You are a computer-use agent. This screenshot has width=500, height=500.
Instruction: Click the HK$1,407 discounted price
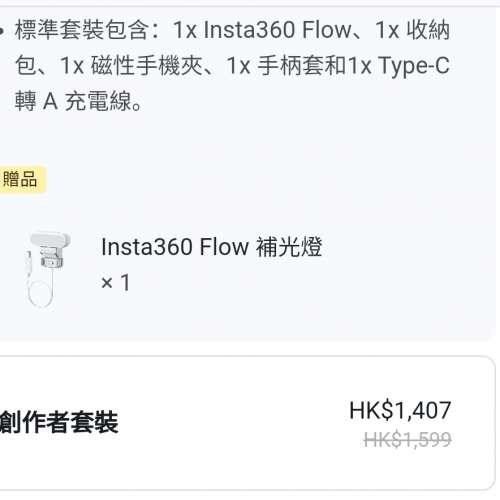400,410
